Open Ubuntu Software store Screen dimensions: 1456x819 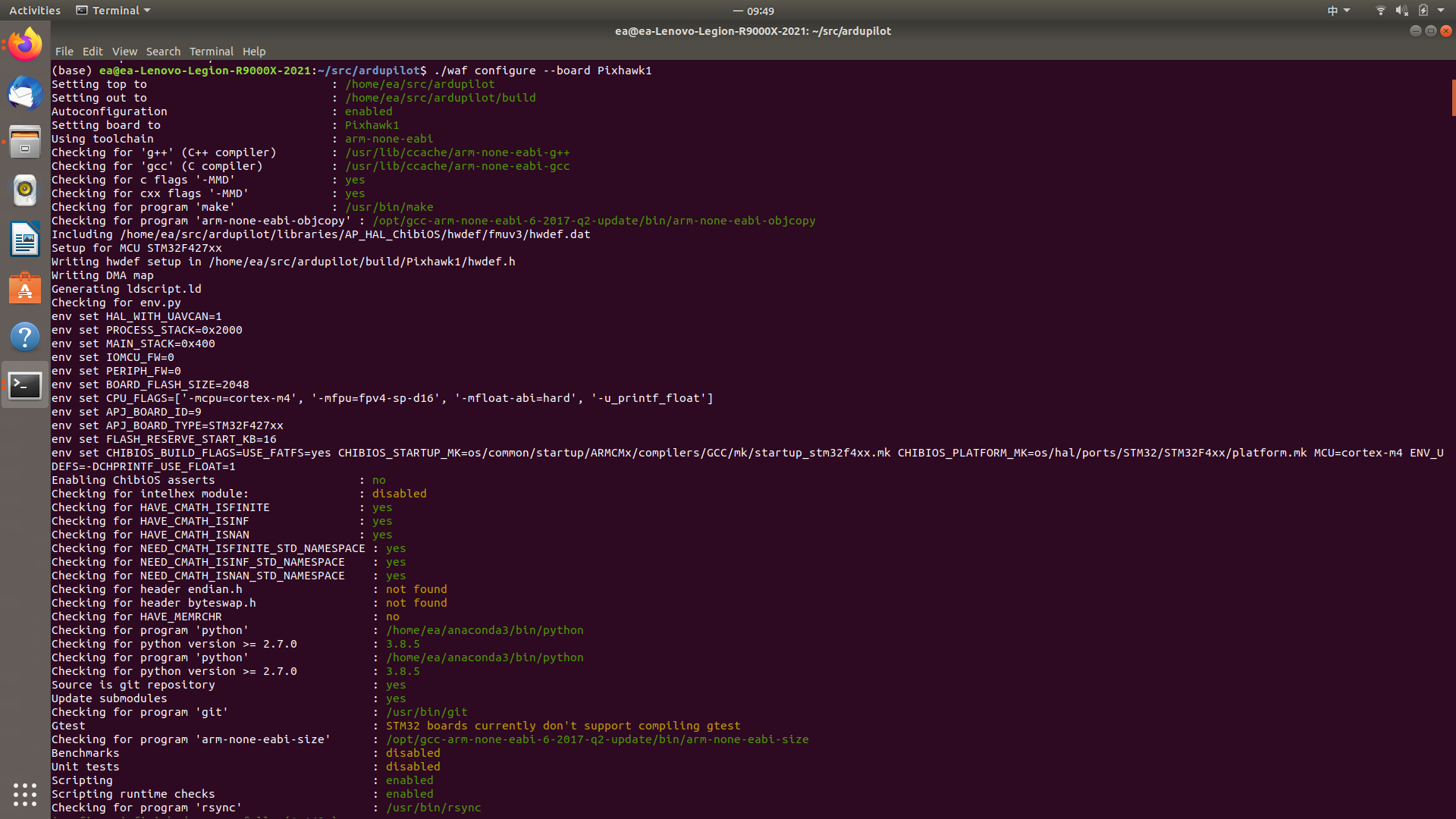tap(25, 288)
